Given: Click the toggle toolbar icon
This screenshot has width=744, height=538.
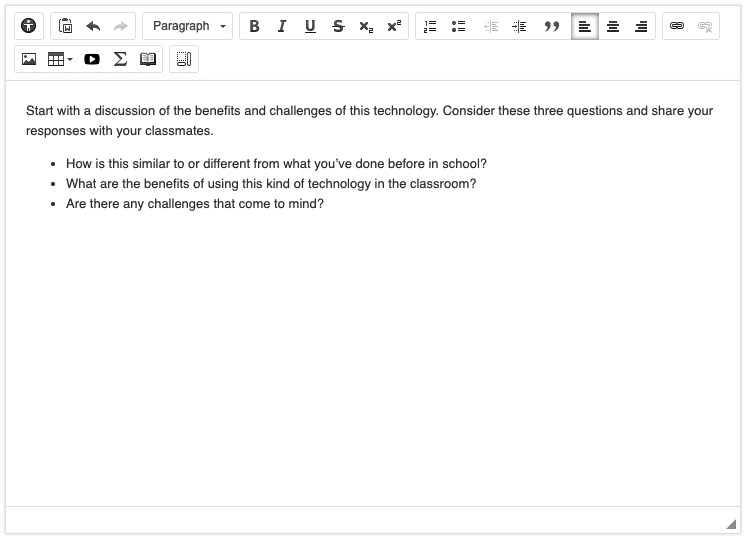Looking at the screenshot, I should pos(184,59).
